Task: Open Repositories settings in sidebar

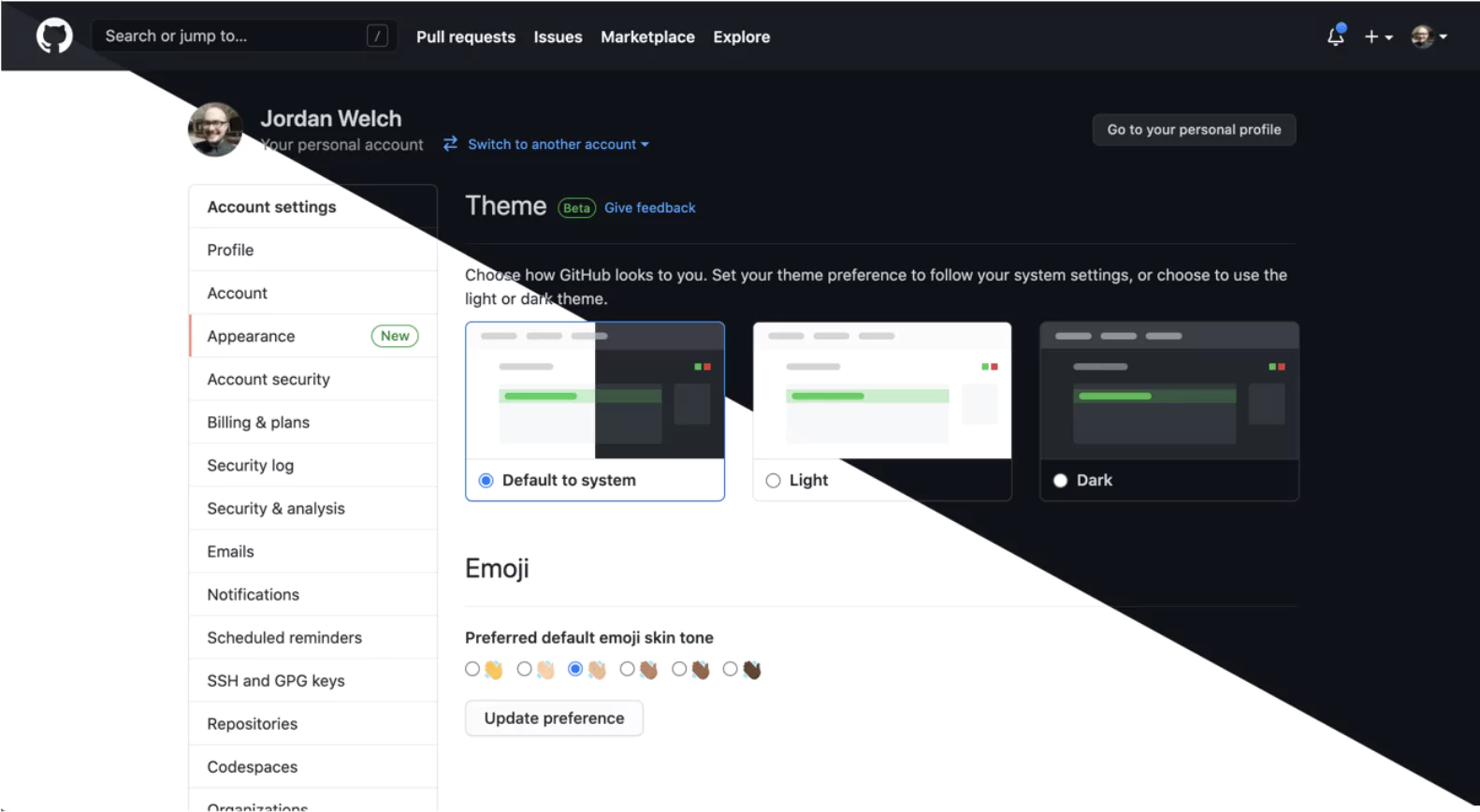Action: pos(312,723)
